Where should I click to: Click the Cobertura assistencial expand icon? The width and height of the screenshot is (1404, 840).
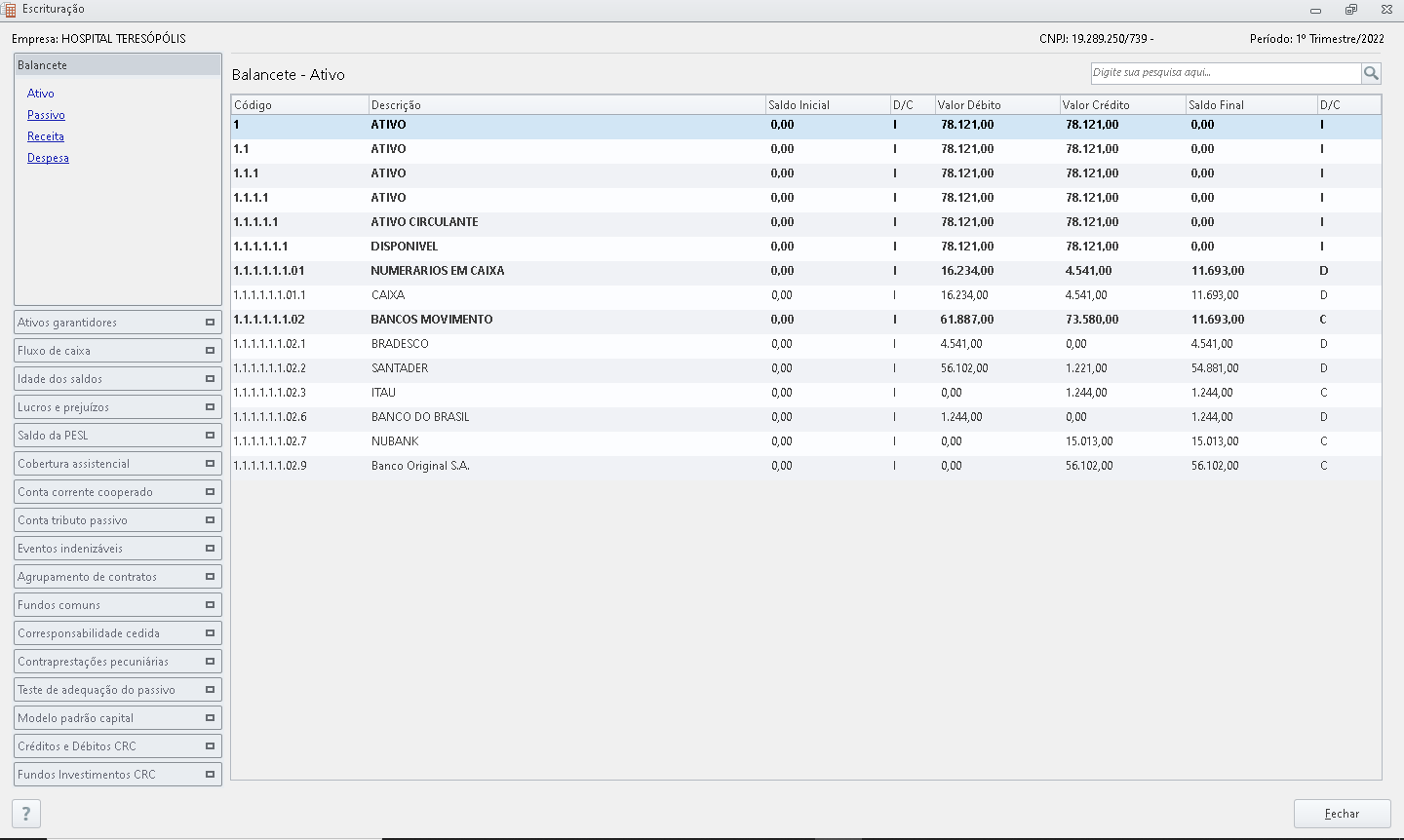coord(210,464)
